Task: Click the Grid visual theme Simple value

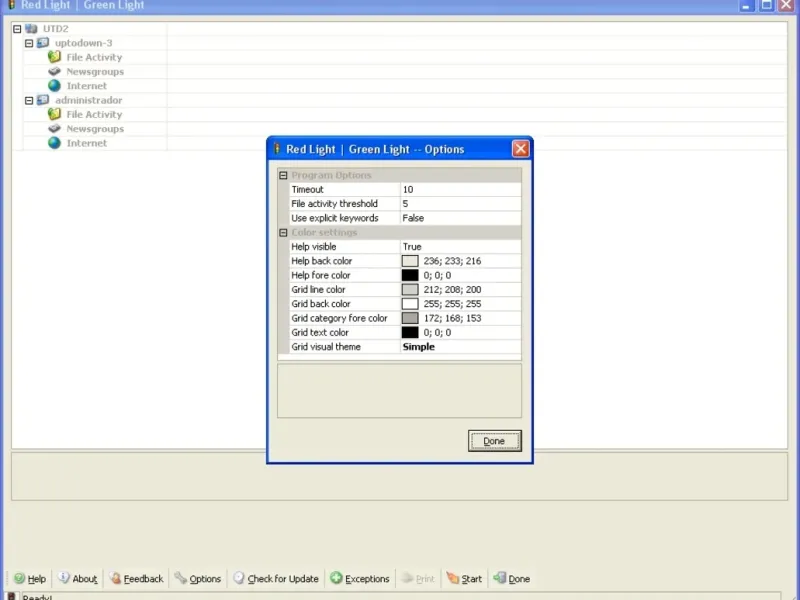Action: click(461, 346)
